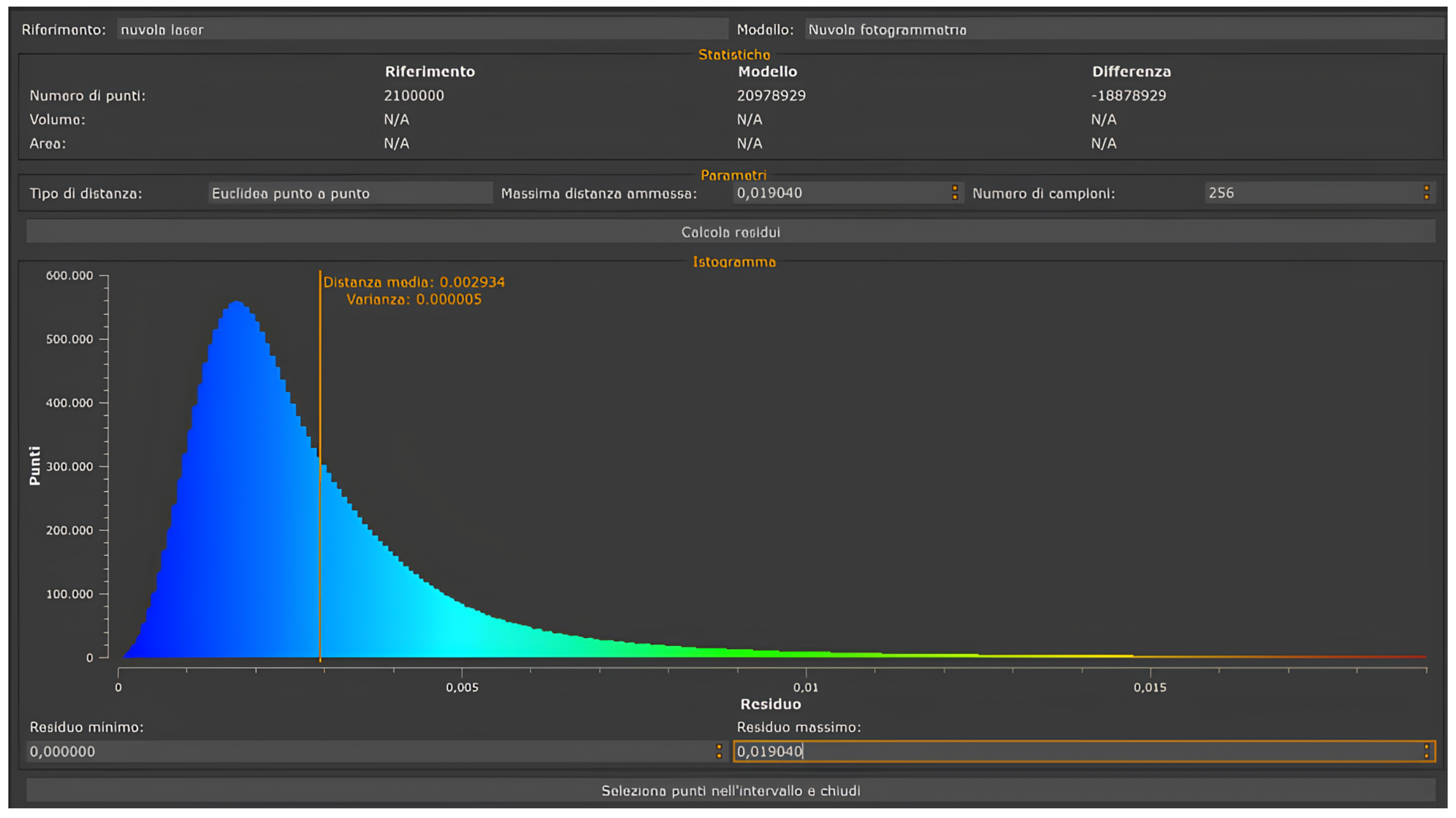Viewport: 1456px width, 818px height.
Task: Click the histogram peak in the blue region
Action: tap(237, 308)
